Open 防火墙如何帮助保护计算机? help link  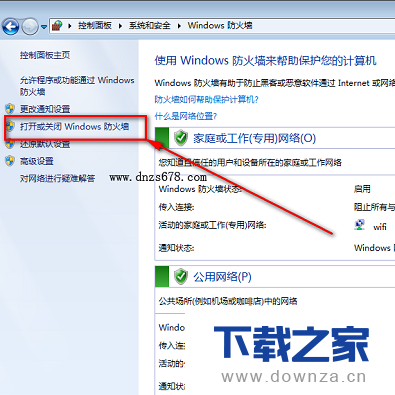click(x=206, y=99)
